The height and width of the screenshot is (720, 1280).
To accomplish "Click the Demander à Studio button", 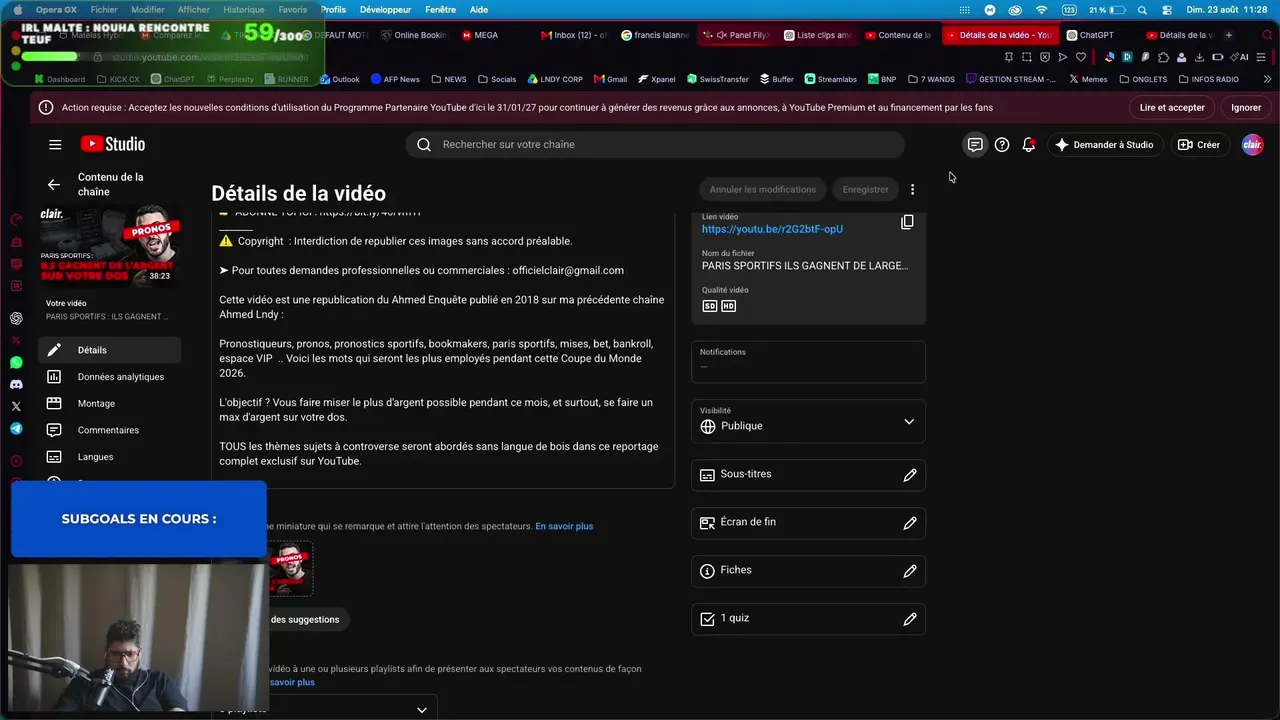I will pyautogui.click(x=1103, y=145).
